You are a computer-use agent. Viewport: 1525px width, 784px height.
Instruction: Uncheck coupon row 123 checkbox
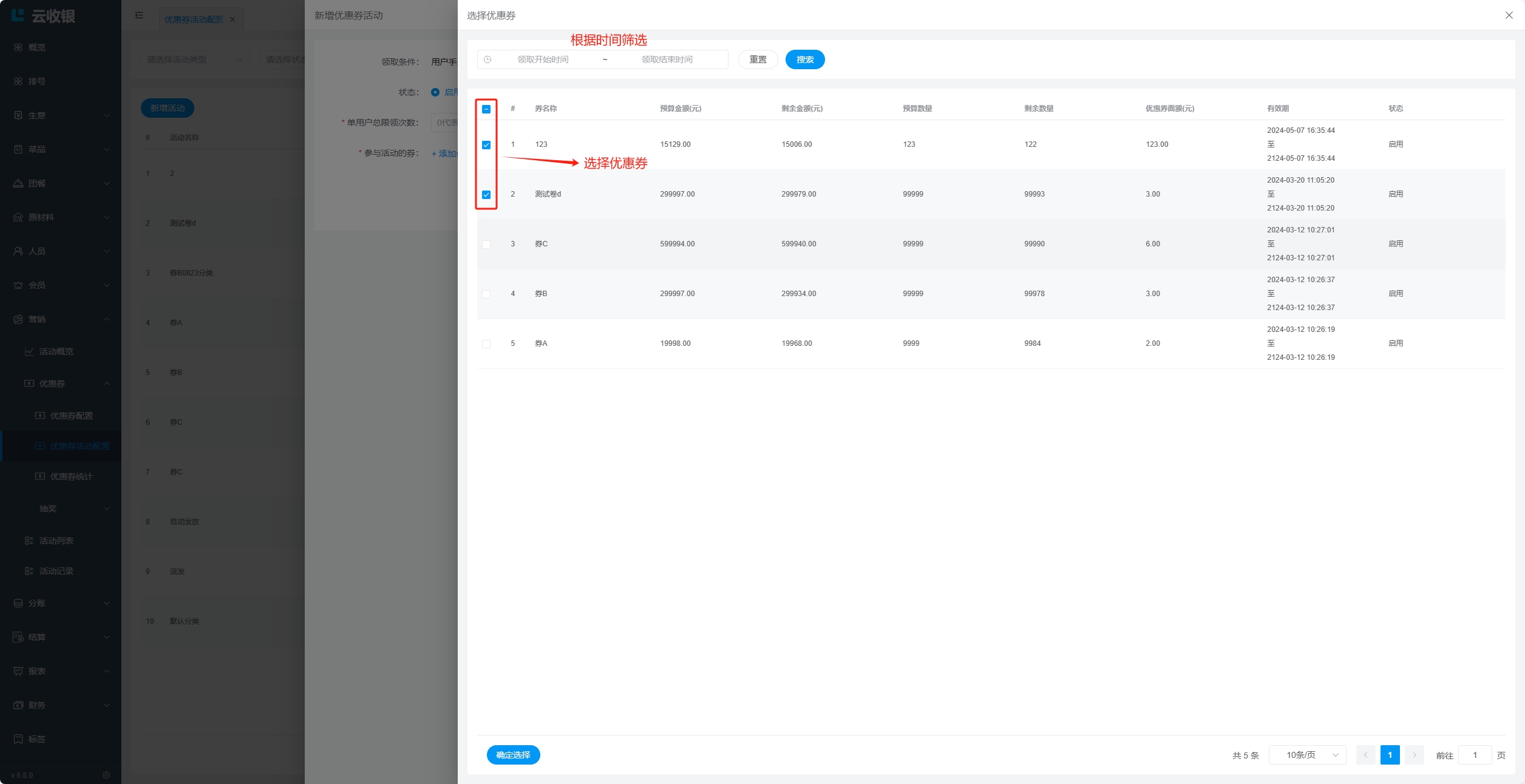(486, 145)
